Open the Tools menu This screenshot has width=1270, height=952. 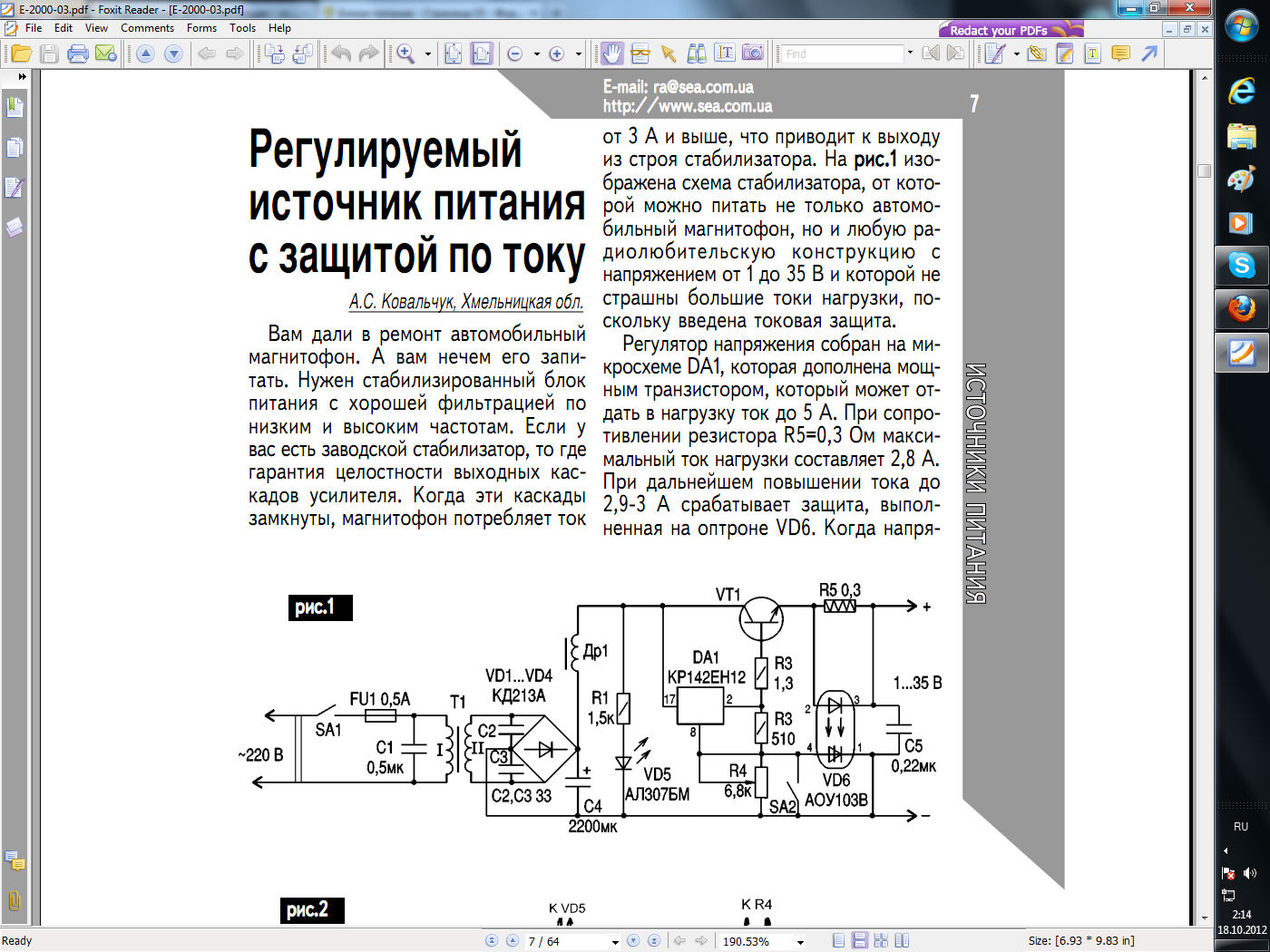243,28
